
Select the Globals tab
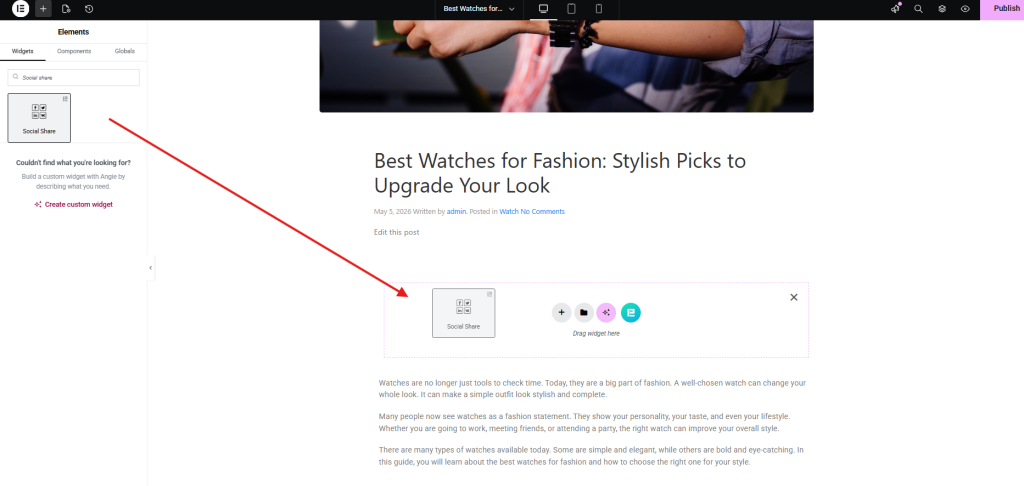coord(125,51)
